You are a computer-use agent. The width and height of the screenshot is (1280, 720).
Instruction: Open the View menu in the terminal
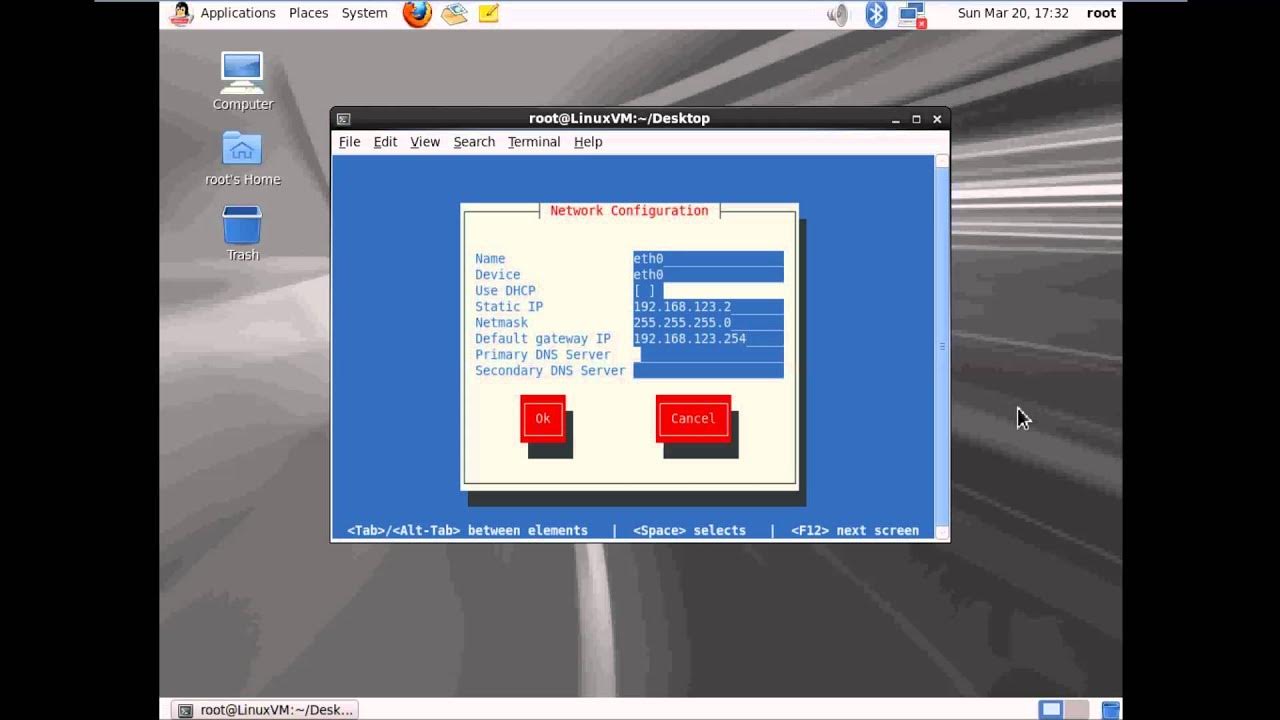425,142
